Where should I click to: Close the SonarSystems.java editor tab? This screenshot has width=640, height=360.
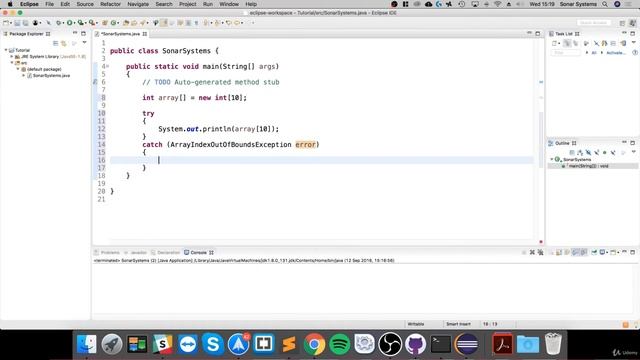pos(145,34)
